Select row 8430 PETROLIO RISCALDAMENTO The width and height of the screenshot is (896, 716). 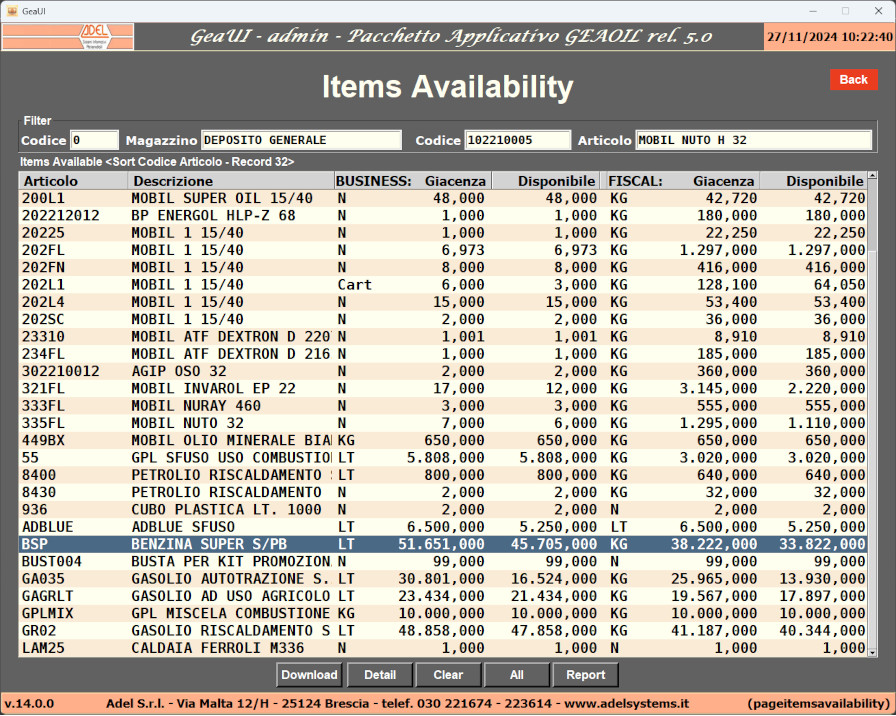click(x=443, y=492)
